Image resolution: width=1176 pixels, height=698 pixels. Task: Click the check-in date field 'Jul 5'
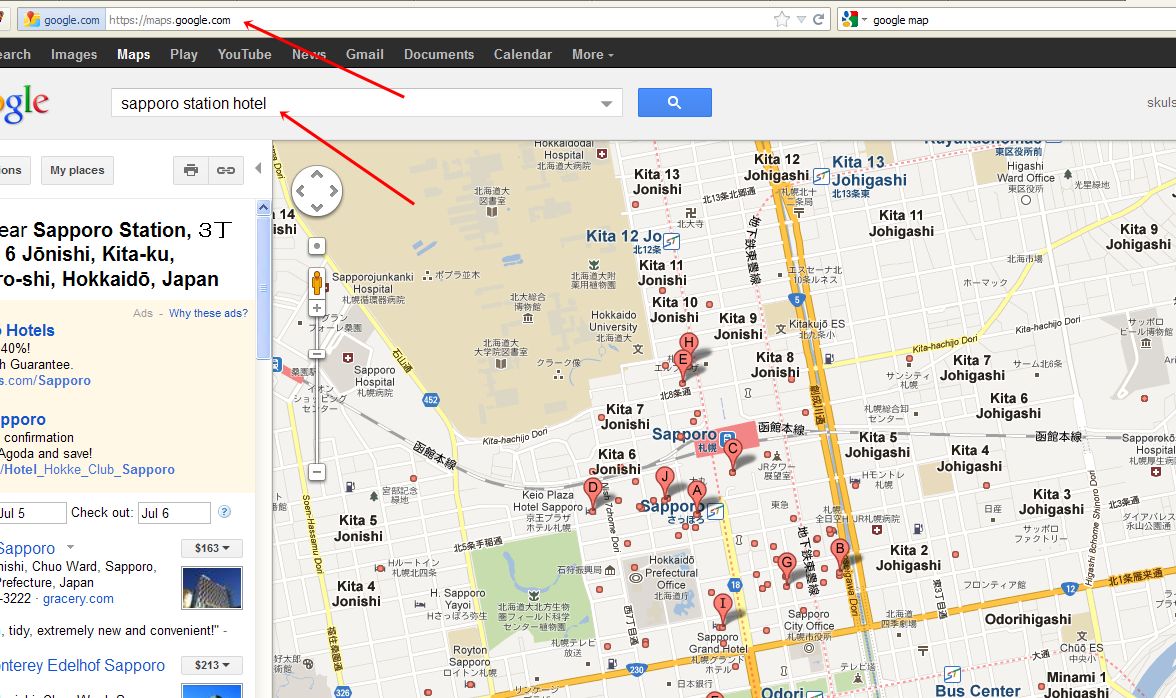(32, 513)
